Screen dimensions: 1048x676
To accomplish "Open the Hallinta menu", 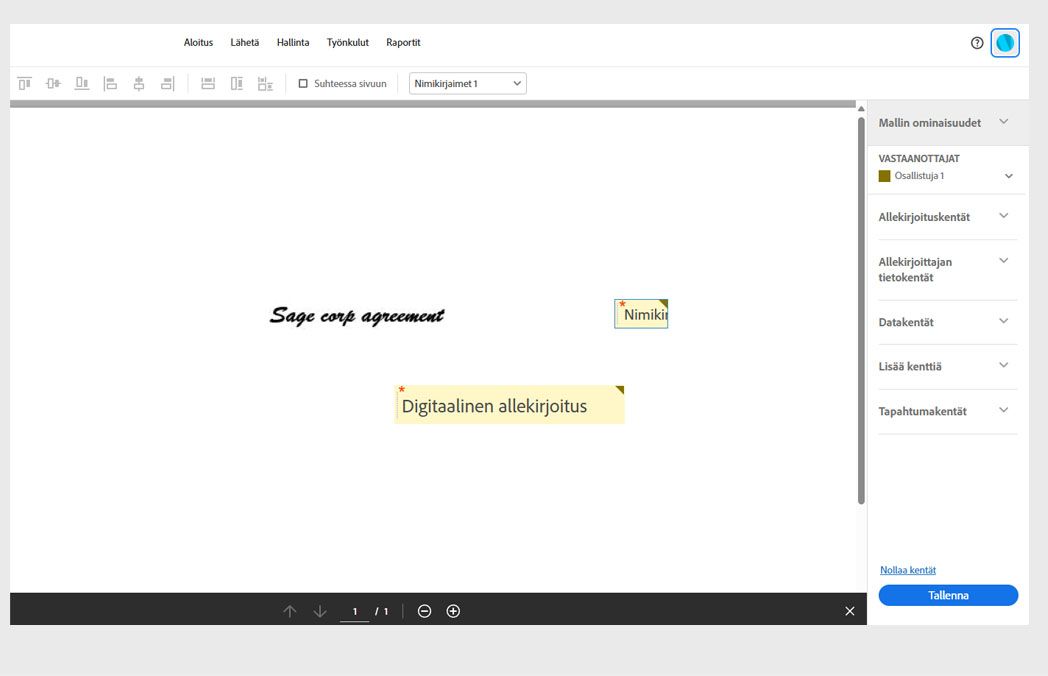I will coord(293,43).
